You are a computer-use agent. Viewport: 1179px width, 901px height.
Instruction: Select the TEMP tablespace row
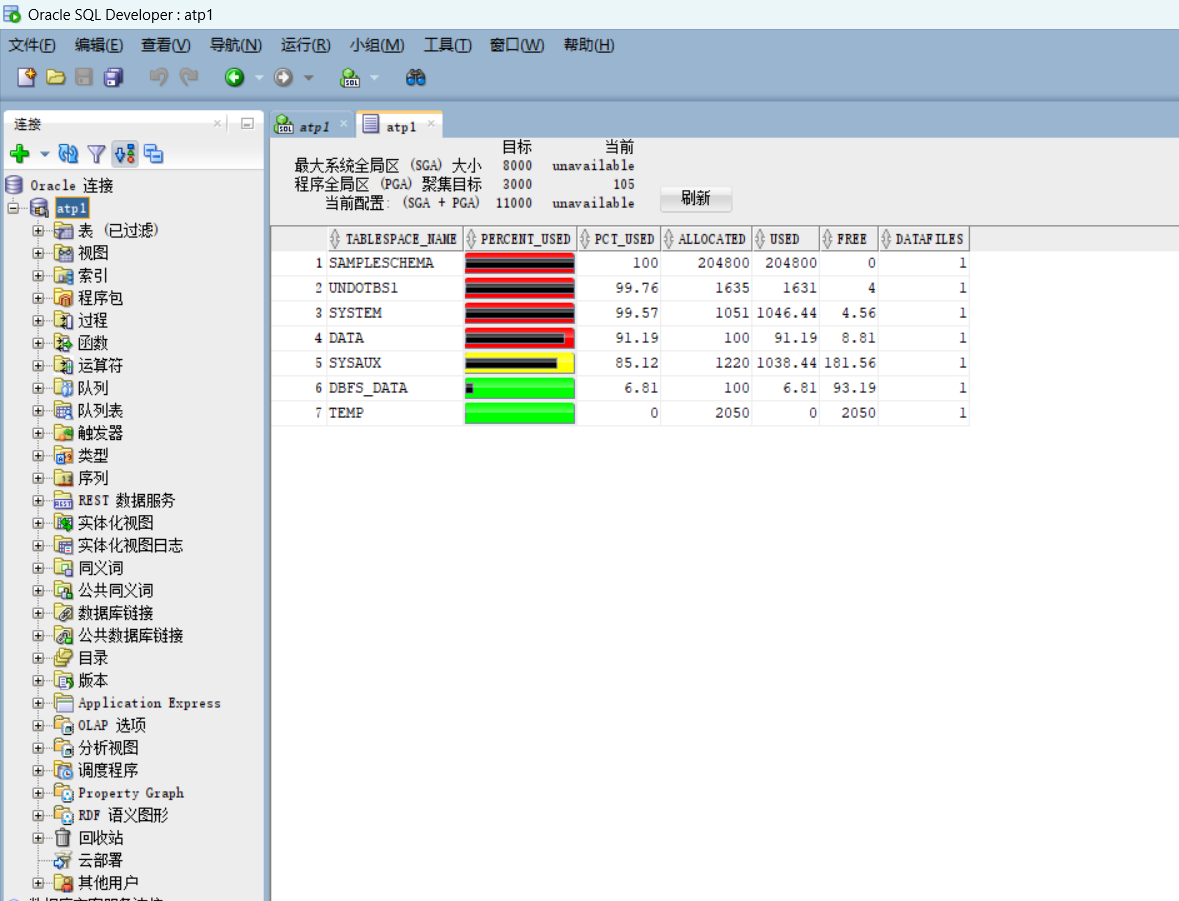coord(620,413)
